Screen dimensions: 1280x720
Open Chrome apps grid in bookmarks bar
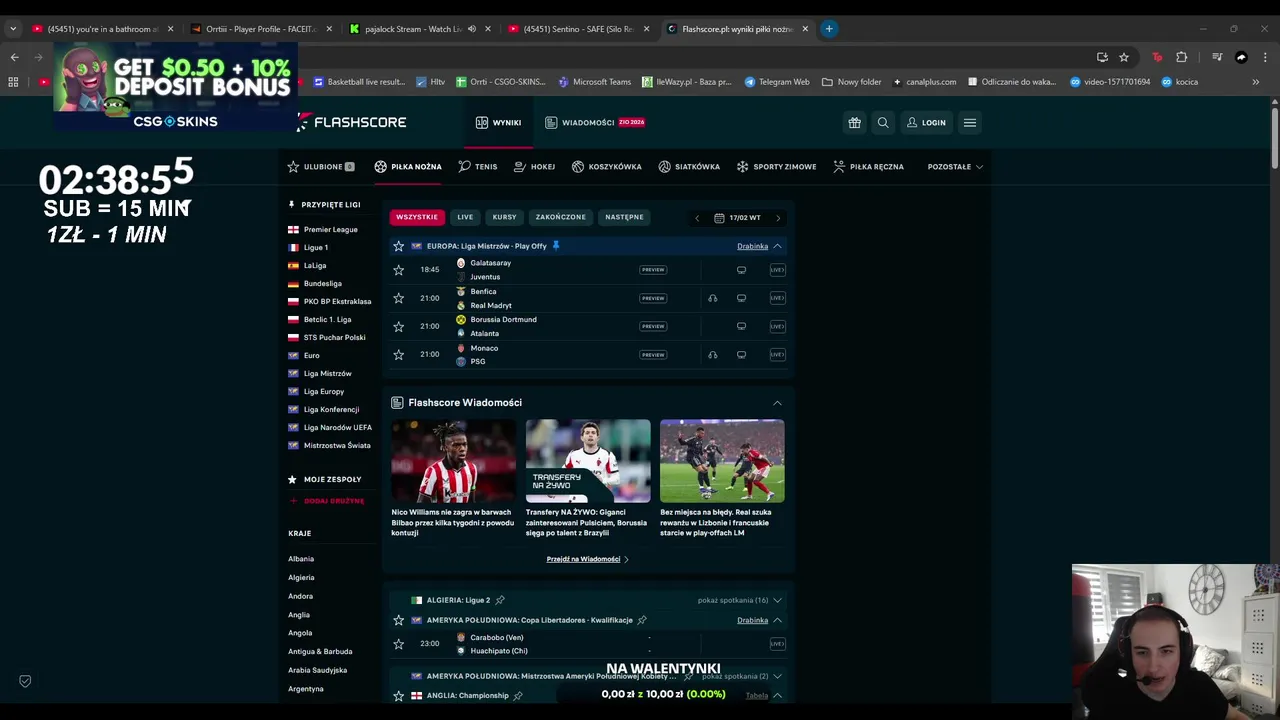(13, 82)
